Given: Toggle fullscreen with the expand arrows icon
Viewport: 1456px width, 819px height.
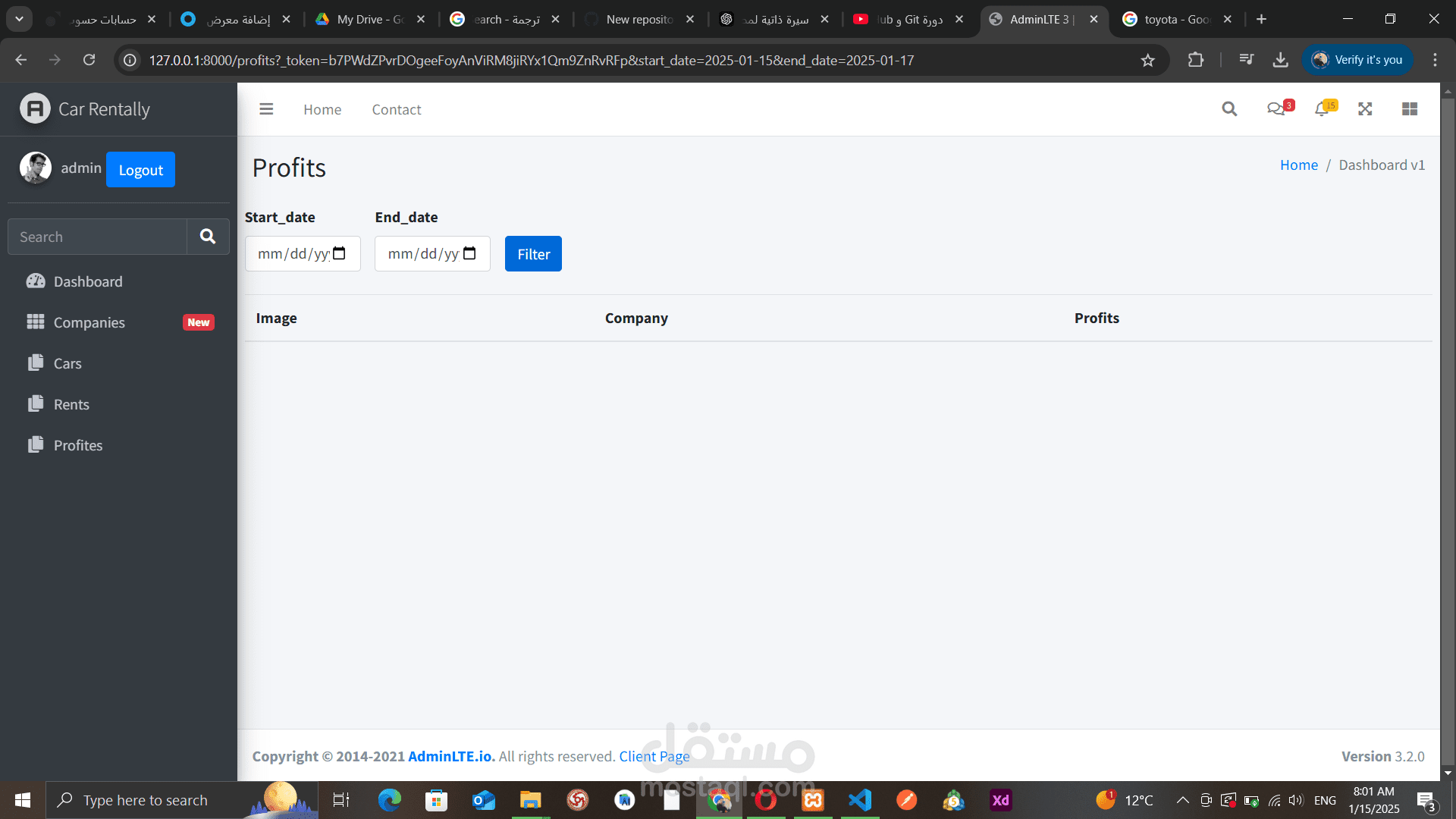Looking at the screenshot, I should click(1365, 109).
